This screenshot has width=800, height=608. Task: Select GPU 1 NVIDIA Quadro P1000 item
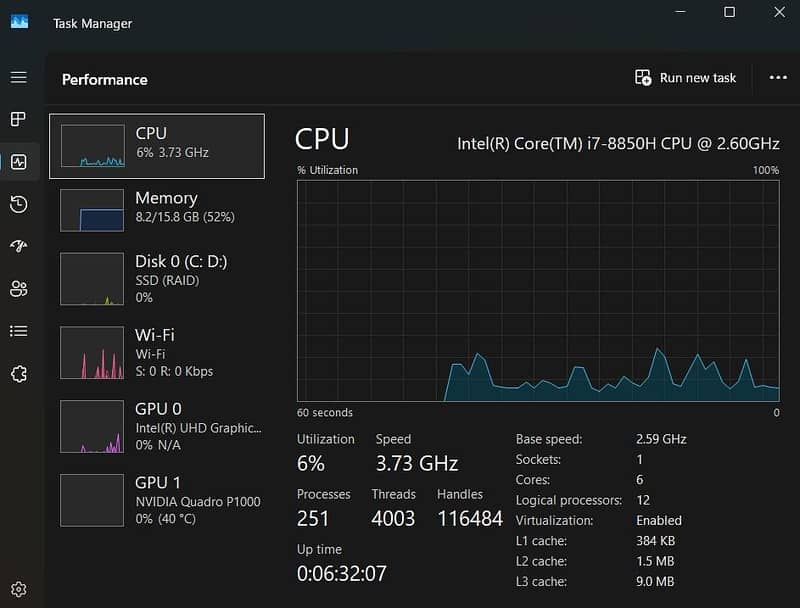[x=157, y=500]
